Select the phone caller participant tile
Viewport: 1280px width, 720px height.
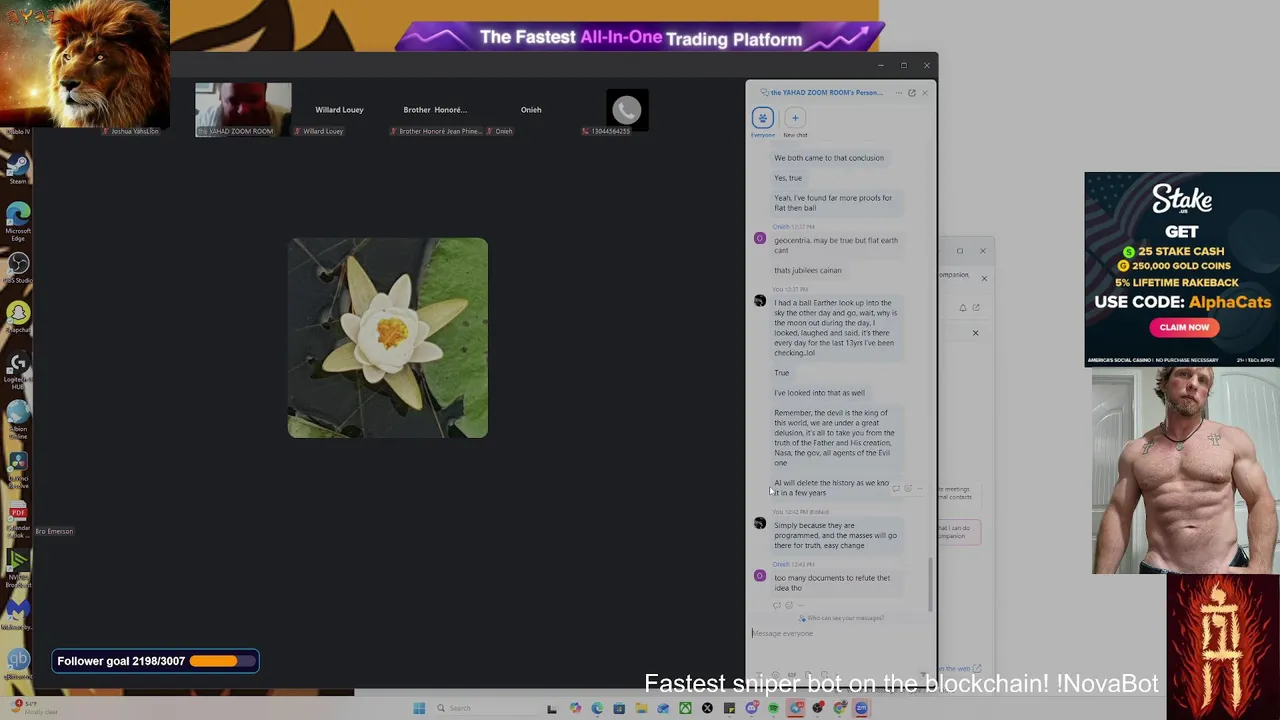(x=627, y=110)
